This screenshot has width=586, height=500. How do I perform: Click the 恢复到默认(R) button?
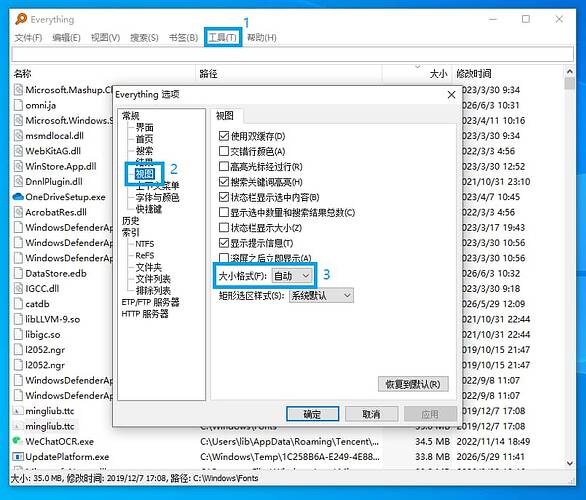point(413,384)
